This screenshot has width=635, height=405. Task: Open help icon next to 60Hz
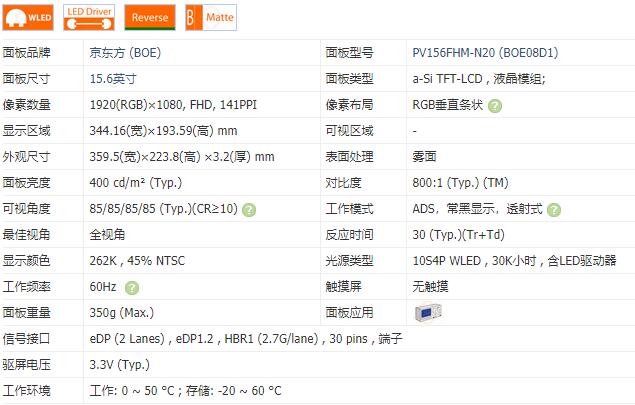[x=132, y=288]
